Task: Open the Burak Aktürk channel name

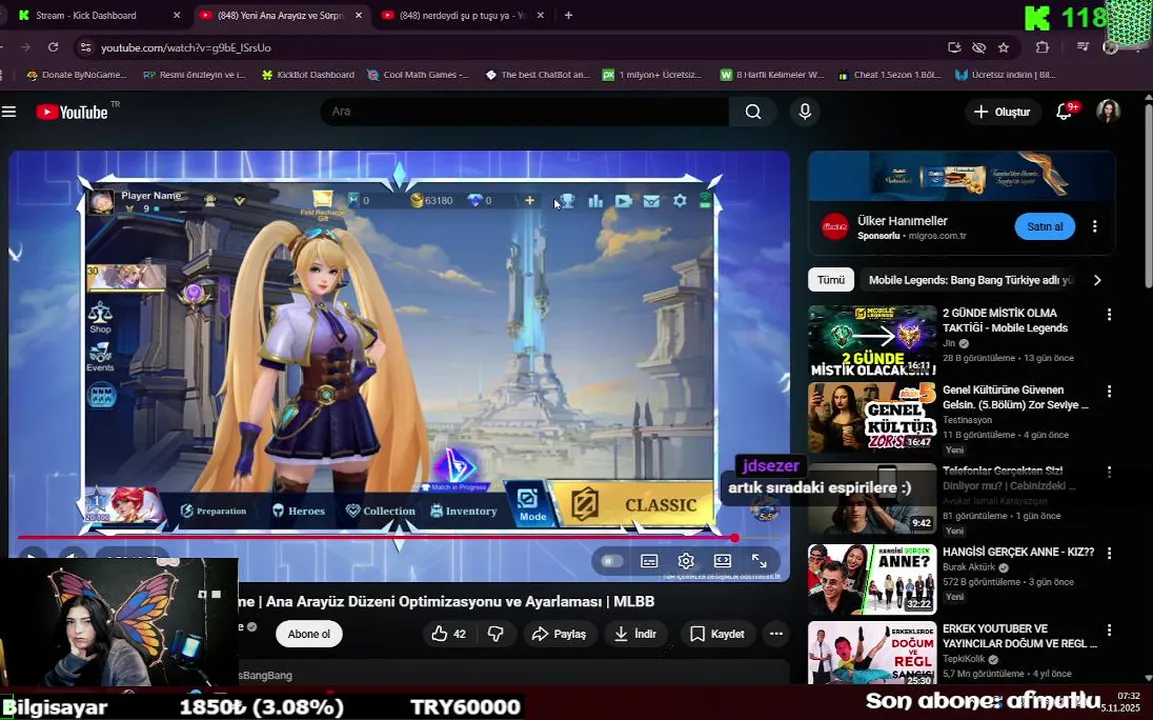Action: [968, 567]
